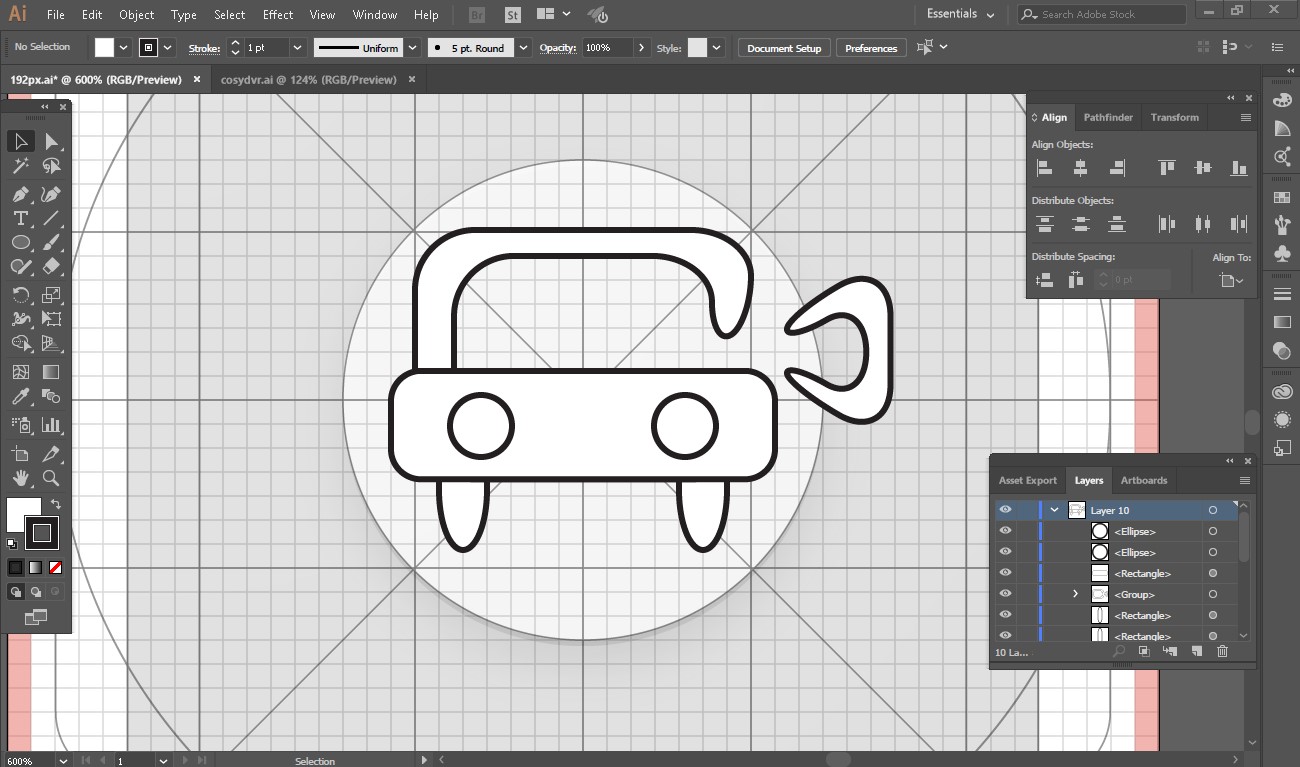Image resolution: width=1300 pixels, height=767 pixels.
Task: Select the Pen tool
Action: click(21, 194)
